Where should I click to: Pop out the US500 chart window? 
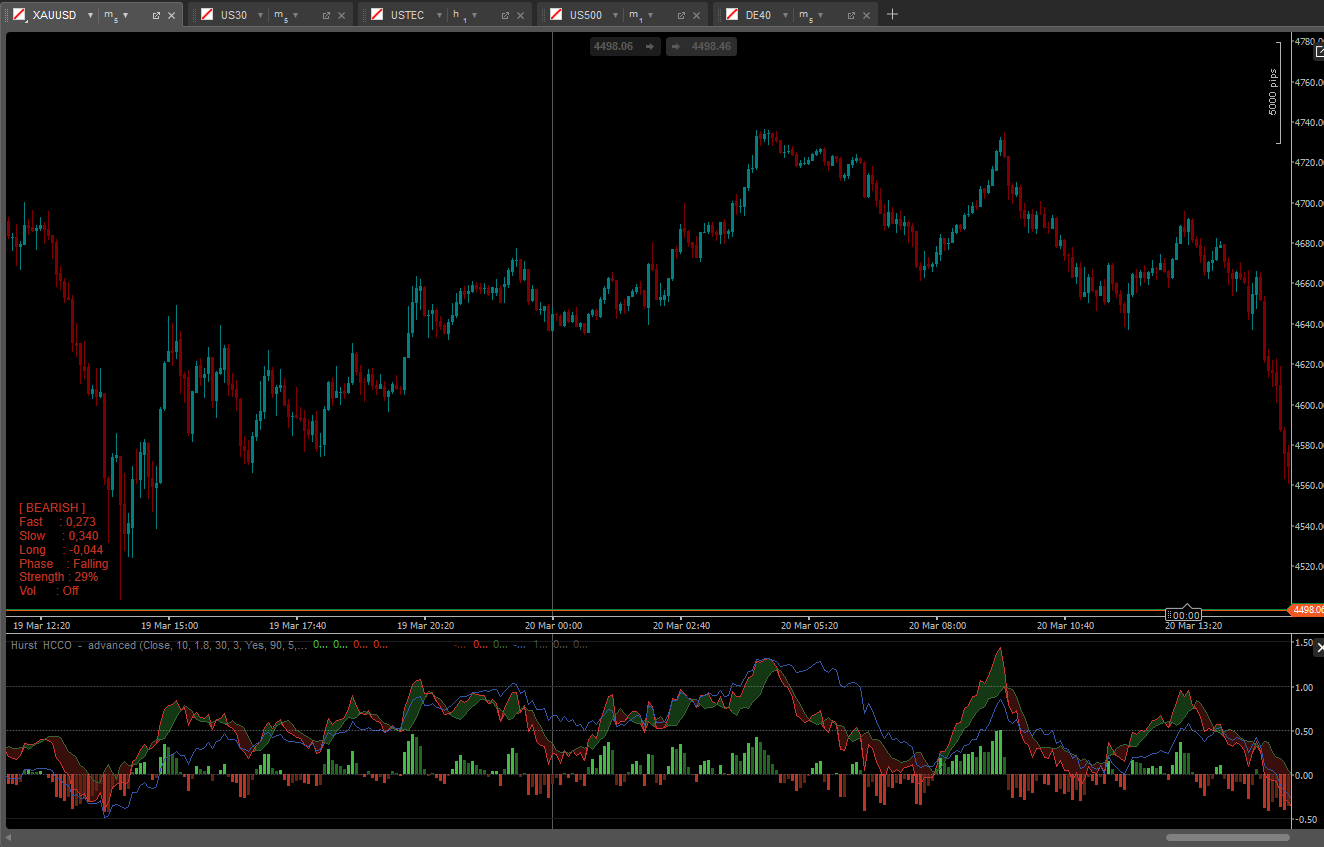tap(681, 15)
